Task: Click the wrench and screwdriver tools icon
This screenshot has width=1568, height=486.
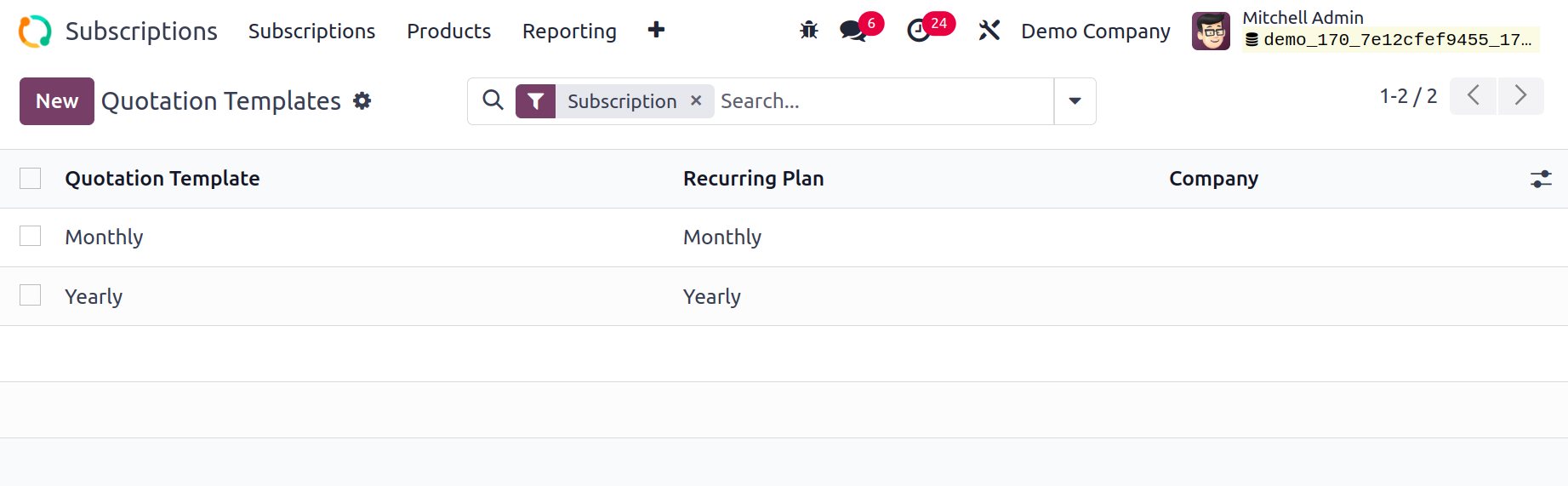Action: [x=989, y=31]
